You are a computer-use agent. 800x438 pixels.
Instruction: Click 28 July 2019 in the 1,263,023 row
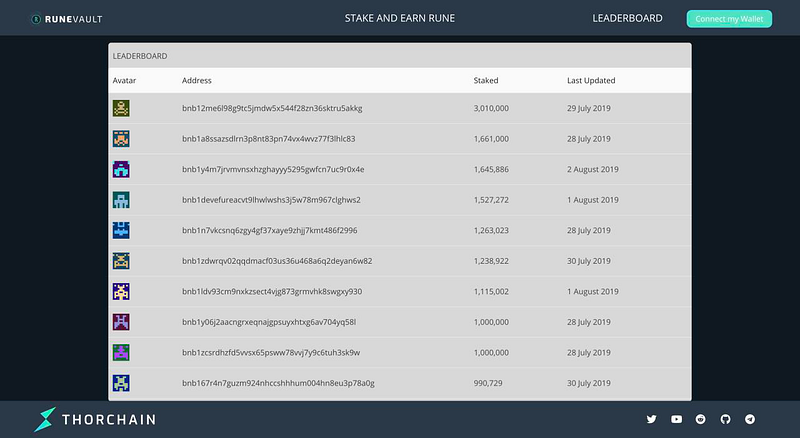(589, 230)
